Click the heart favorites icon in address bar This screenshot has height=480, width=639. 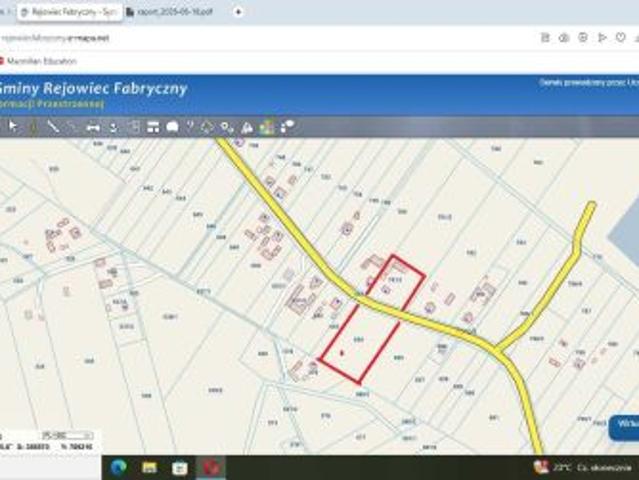tap(620, 37)
